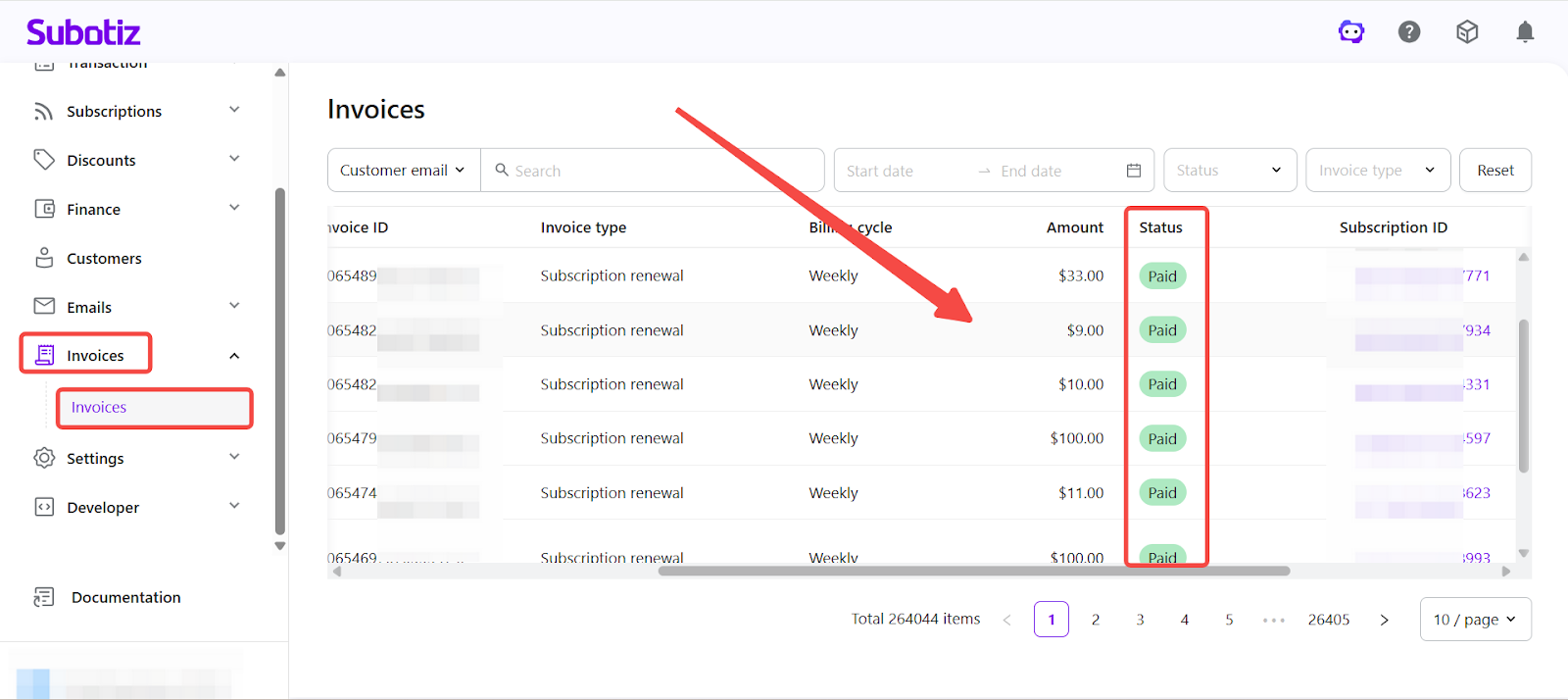Click the horizontal table scrollbar
Viewport: 1568px width, 700px height.
point(973,571)
